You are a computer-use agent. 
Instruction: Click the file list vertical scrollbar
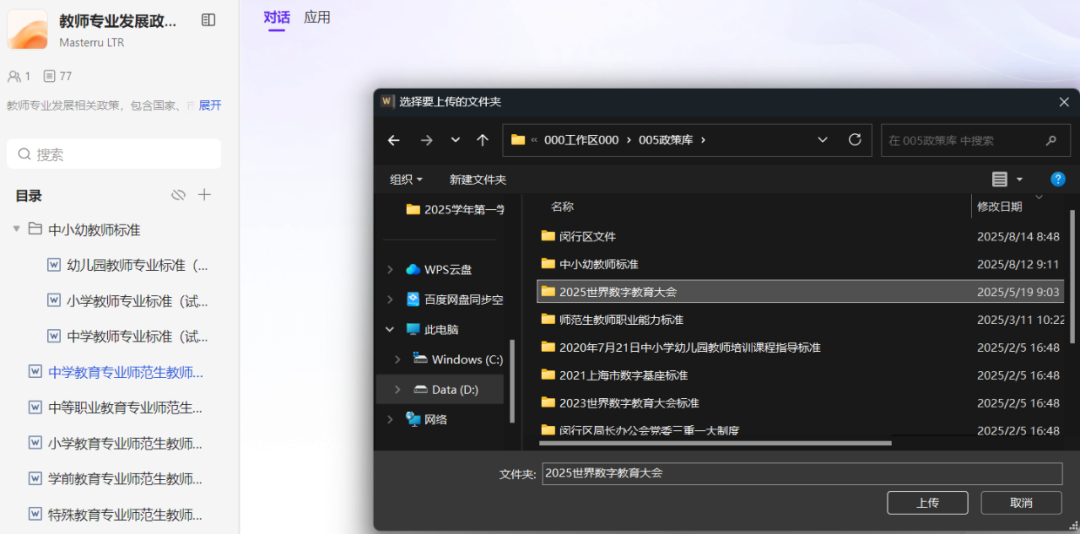coord(1071,277)
